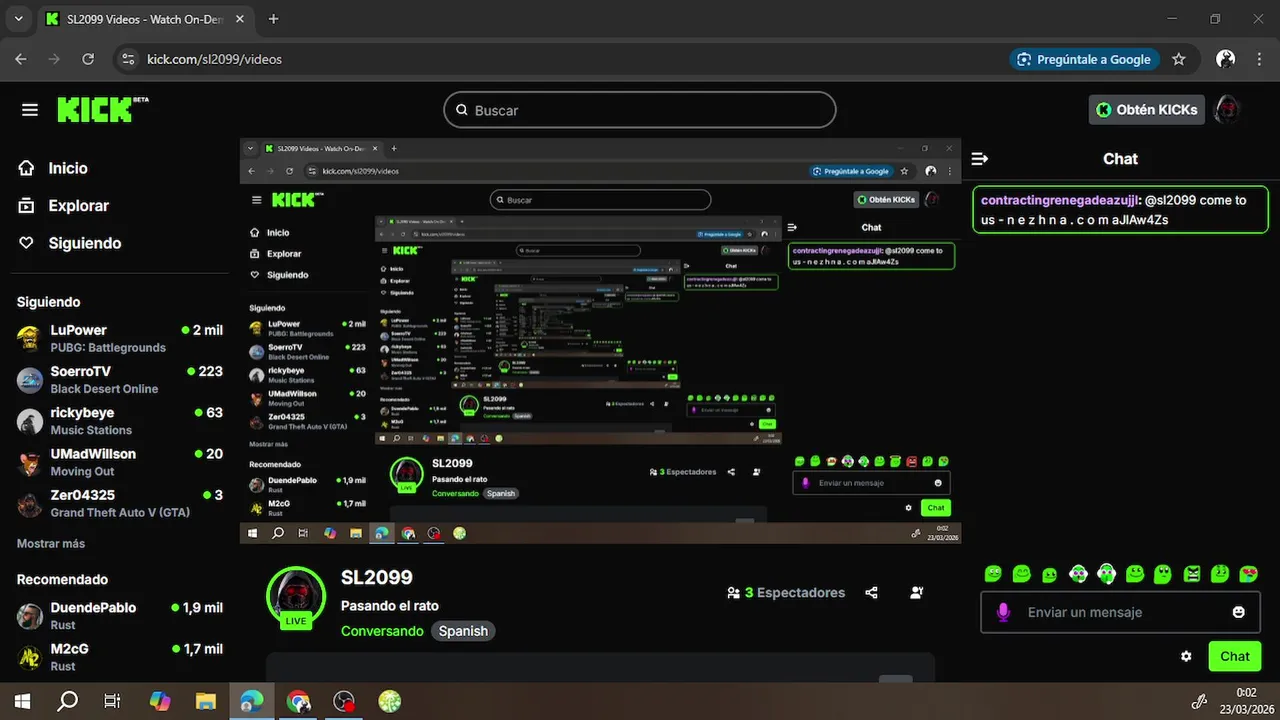The image size is (1280, 720).
Task: Click the Obtén KICKs button
Action: [1147, 110]
